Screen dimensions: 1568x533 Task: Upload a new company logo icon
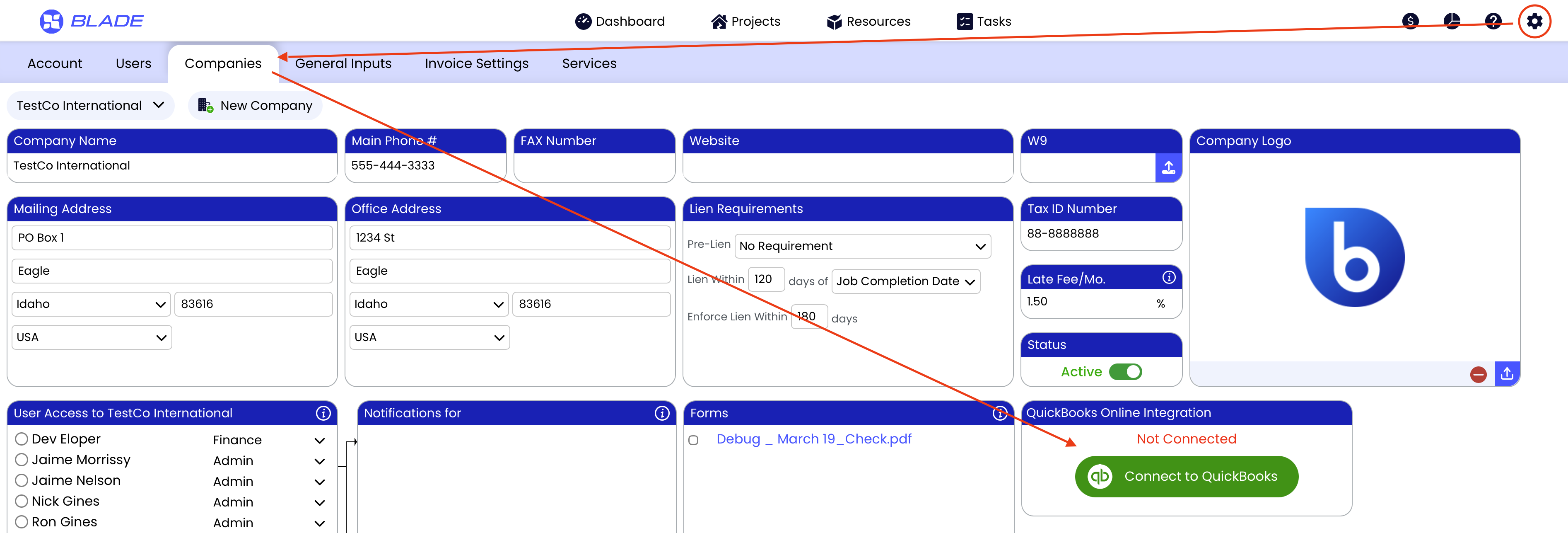(1507, 373)
